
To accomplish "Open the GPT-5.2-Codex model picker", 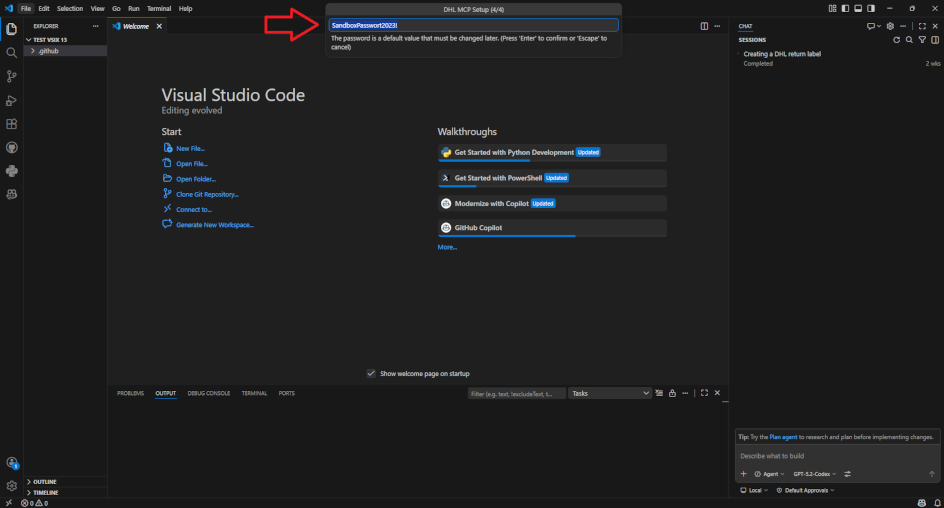I will coord(813,474).
